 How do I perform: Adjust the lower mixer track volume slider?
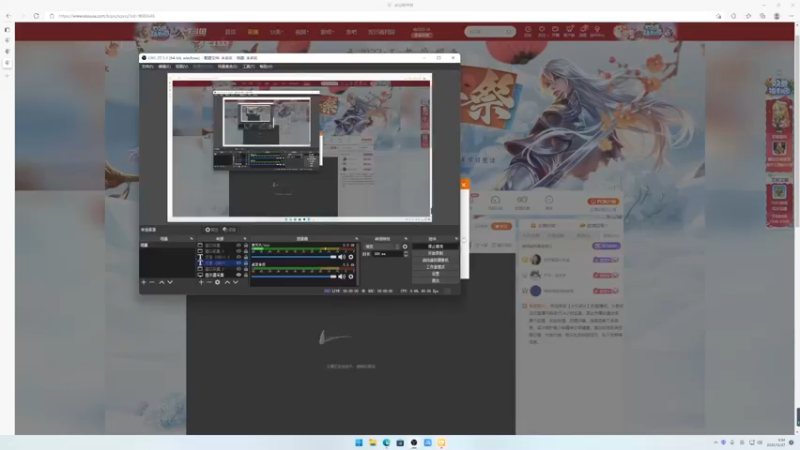click(294, 277)
